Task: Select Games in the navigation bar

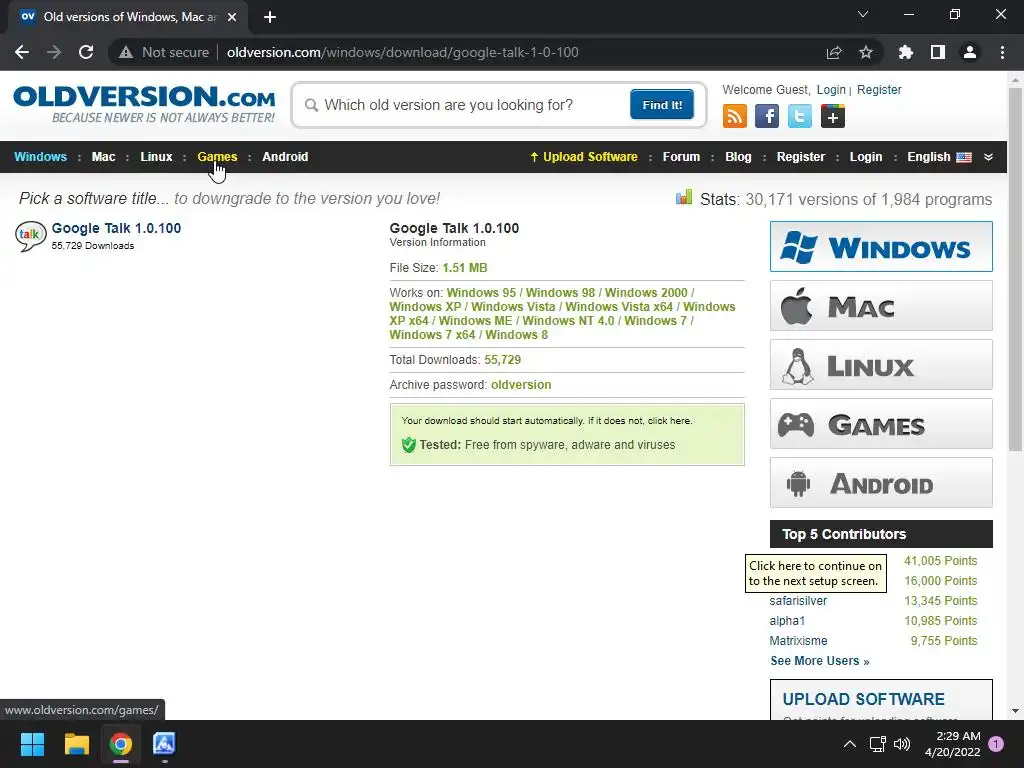Action: click(217, 157)
